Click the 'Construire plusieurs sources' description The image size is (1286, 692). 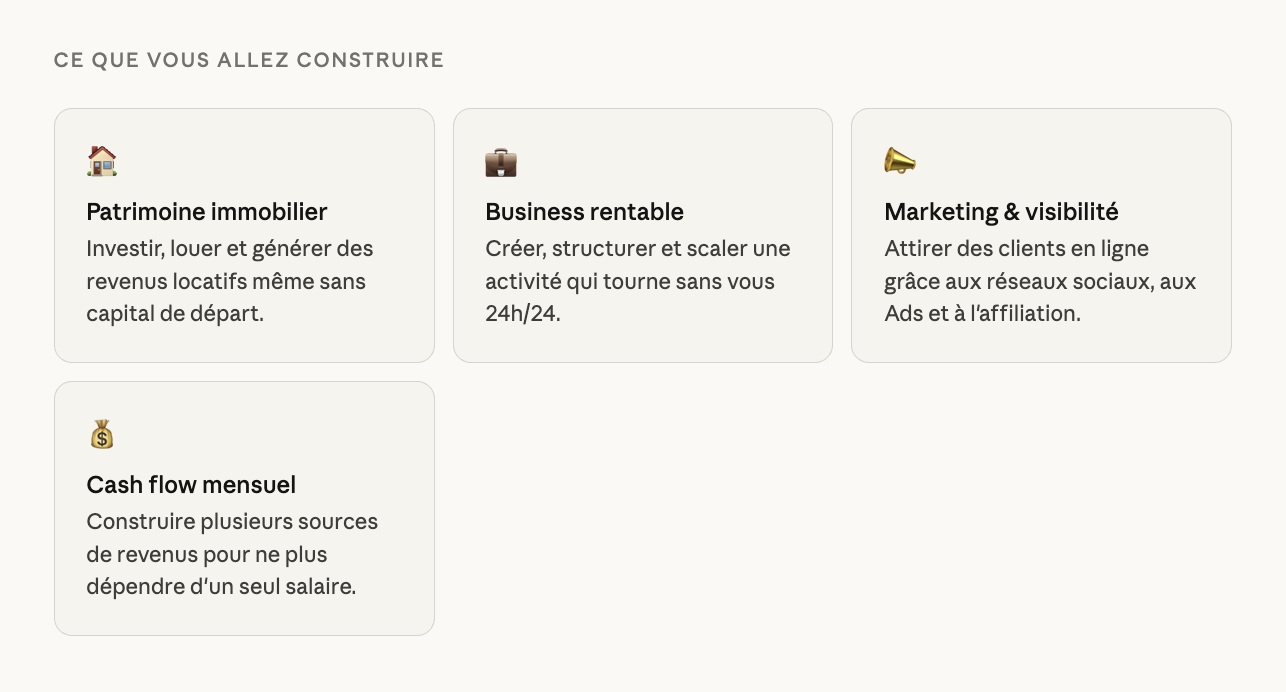(232, 521)
